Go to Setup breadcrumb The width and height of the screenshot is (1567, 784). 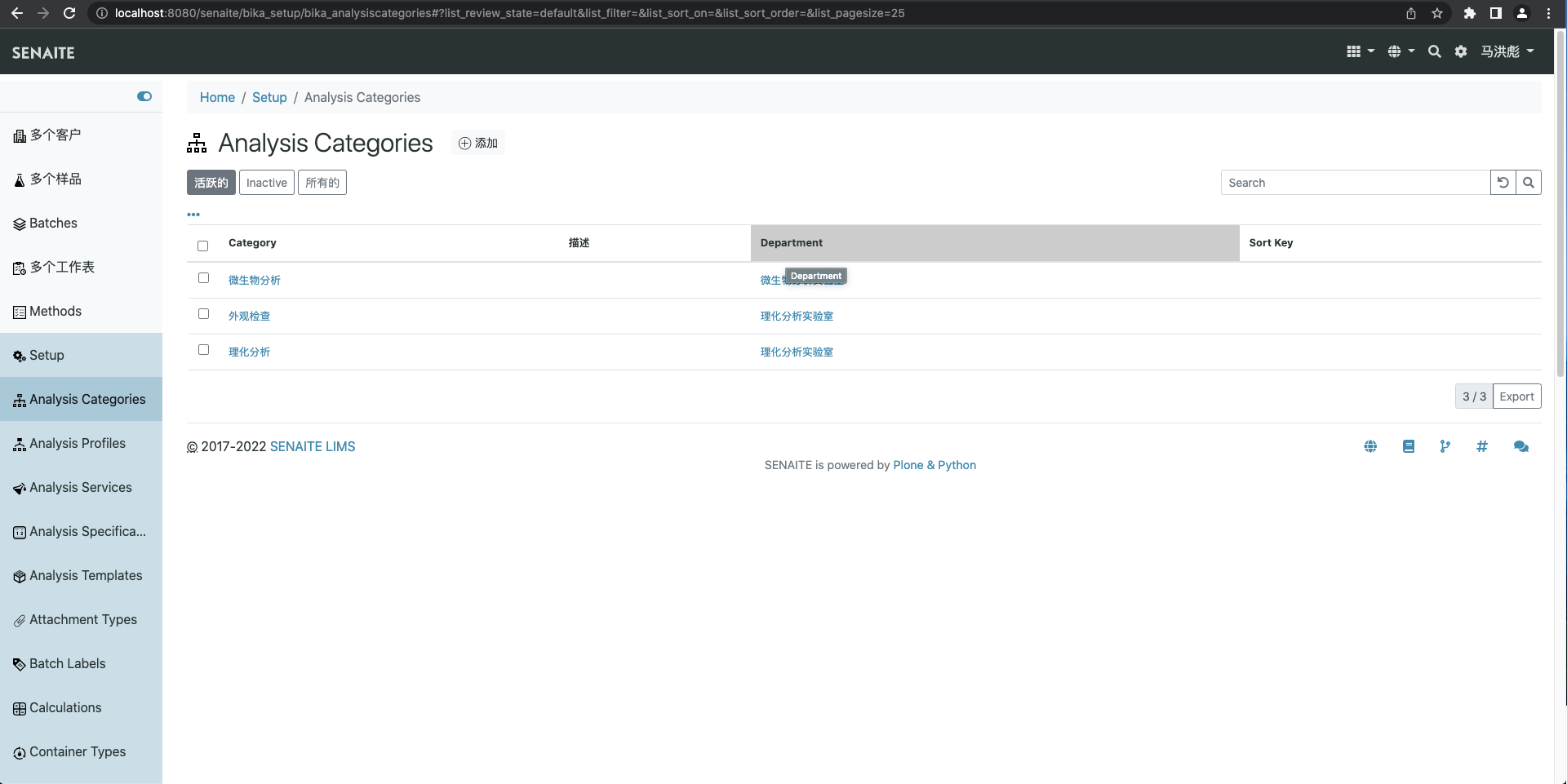pos(269,97)
